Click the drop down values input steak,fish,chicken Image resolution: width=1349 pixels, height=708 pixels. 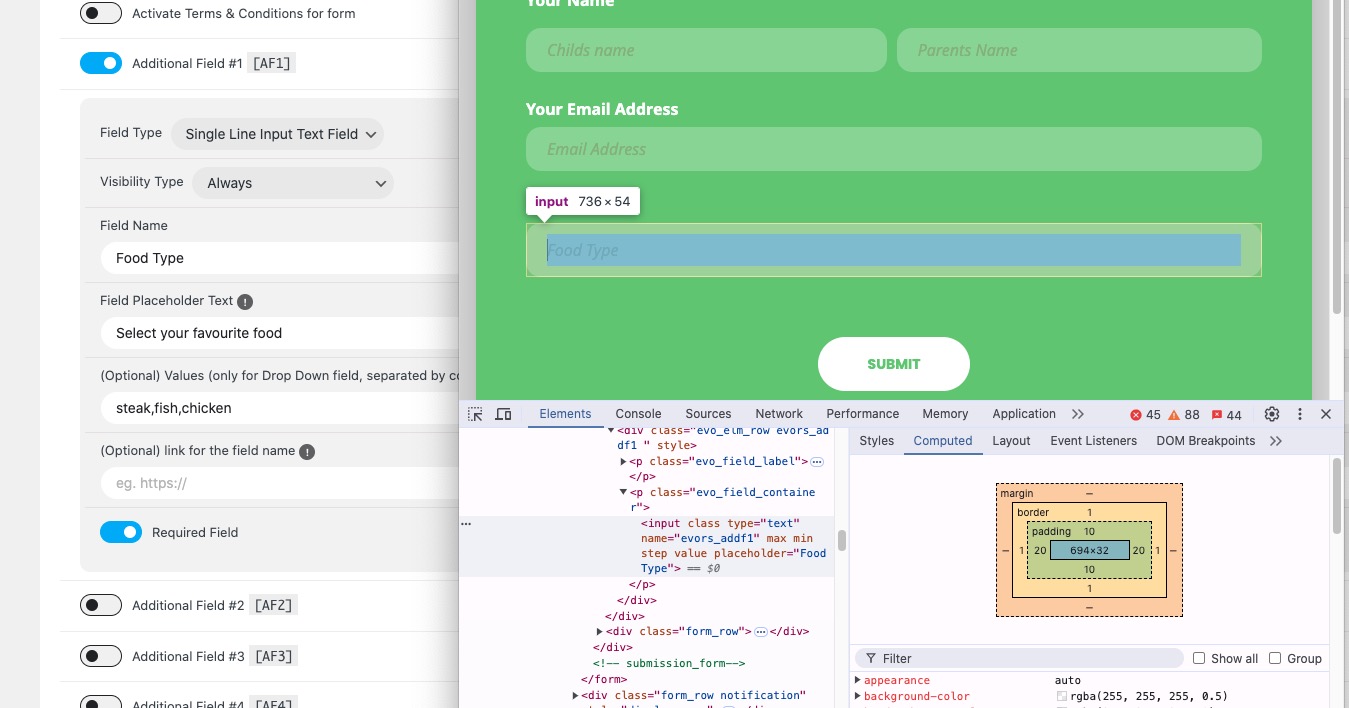click(279, 408)
